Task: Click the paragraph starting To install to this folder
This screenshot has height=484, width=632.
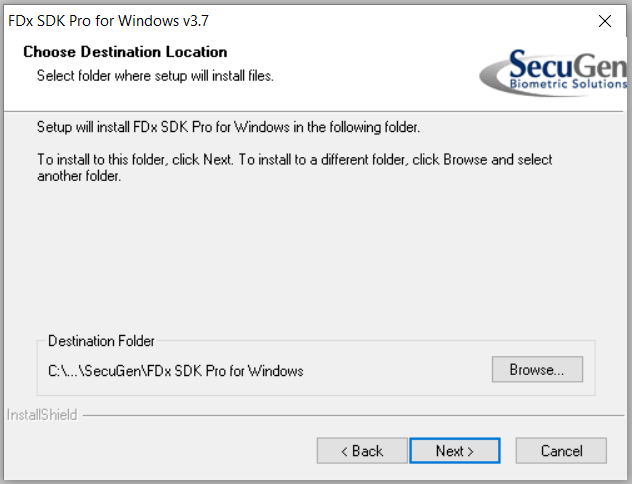Action: tap(295, 168)
